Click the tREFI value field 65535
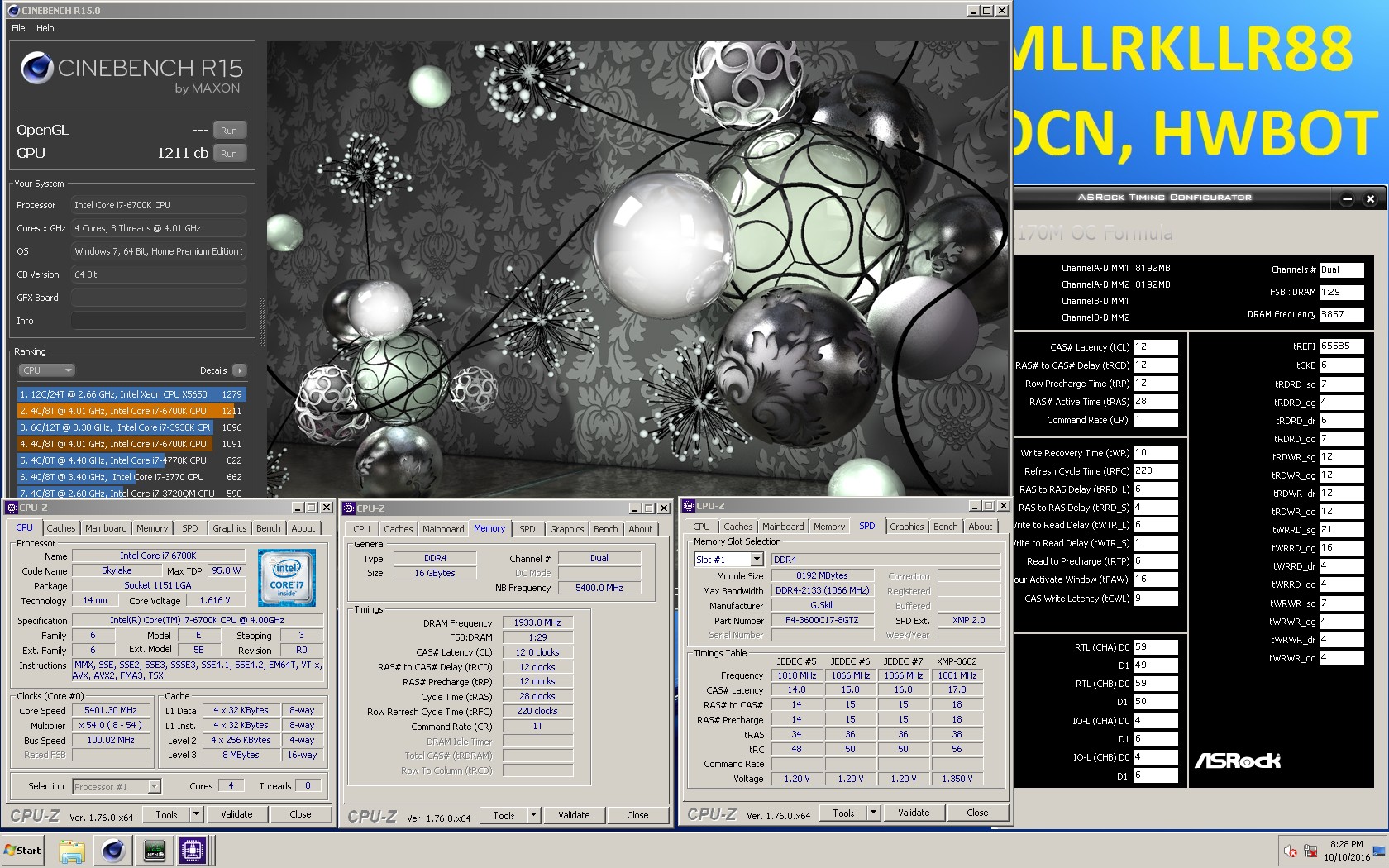Image resolution: width=1389 pixels, height=868 pixels. coord(1341,346)
